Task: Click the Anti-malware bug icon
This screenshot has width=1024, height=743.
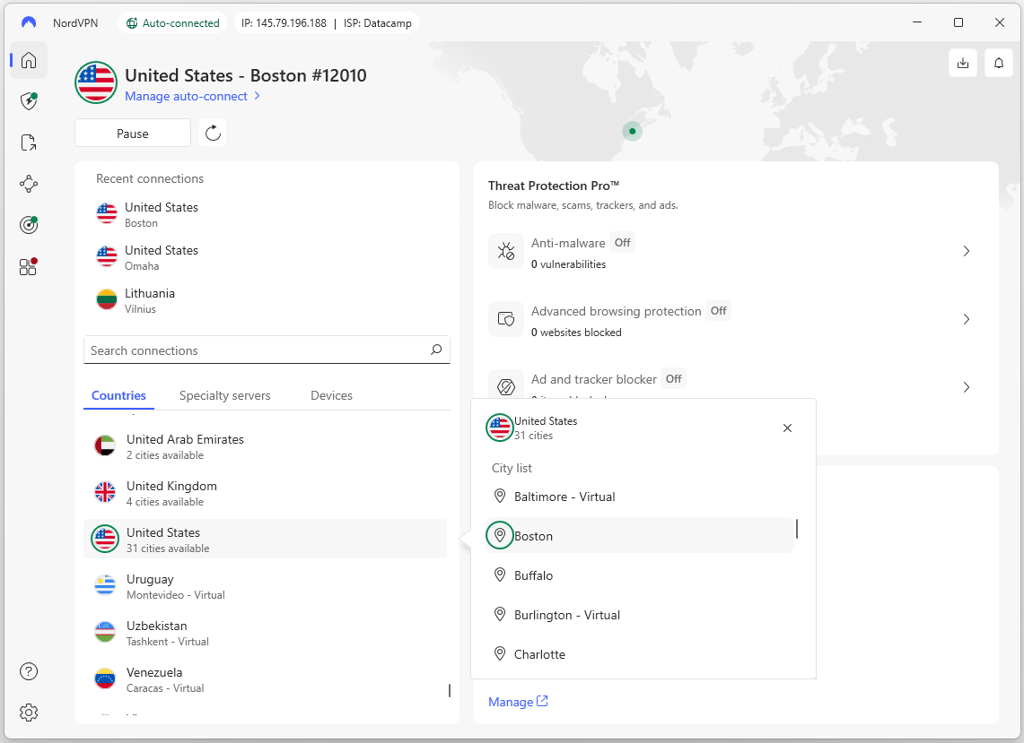Action: (x=506, y=251)
